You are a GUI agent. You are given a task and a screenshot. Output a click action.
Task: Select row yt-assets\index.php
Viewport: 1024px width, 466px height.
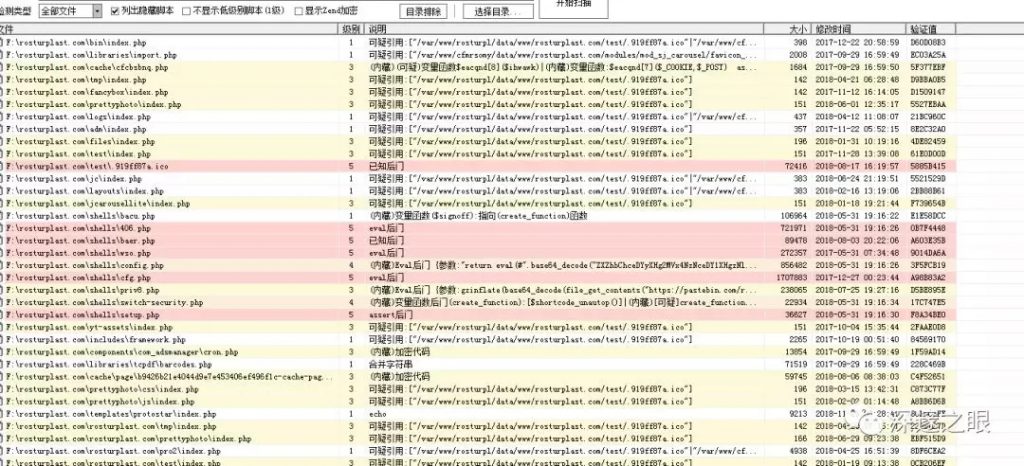pyautogui.click(x=478, y=328)
